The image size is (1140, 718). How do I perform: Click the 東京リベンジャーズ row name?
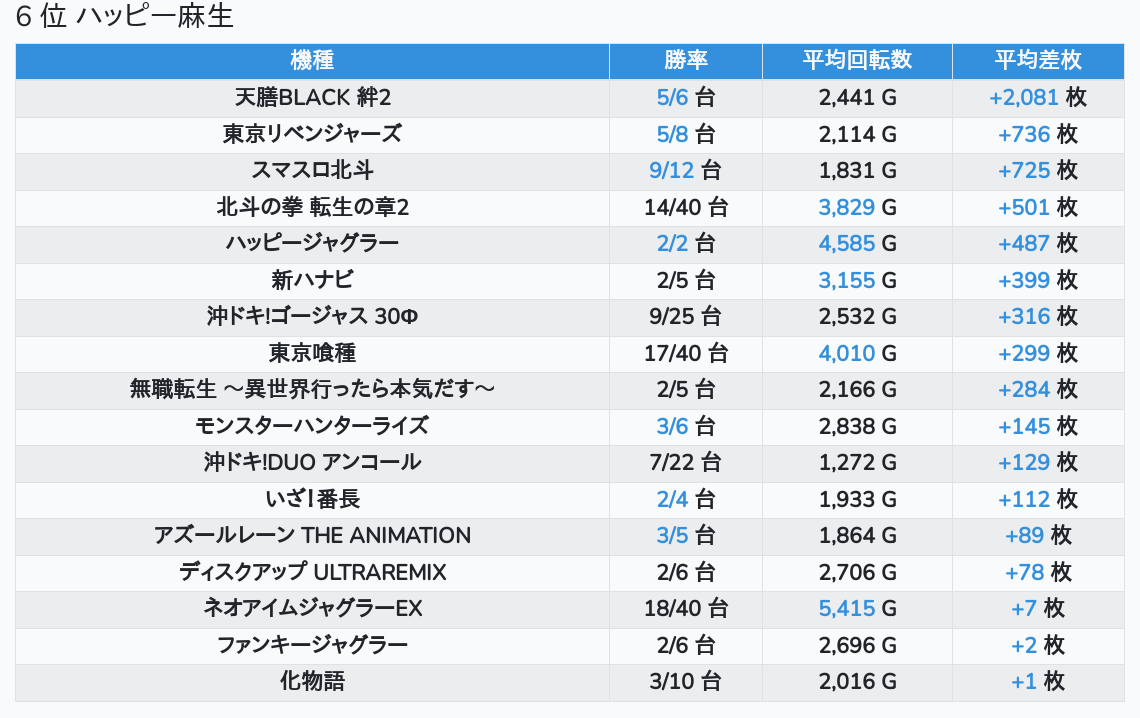point(312,134)
